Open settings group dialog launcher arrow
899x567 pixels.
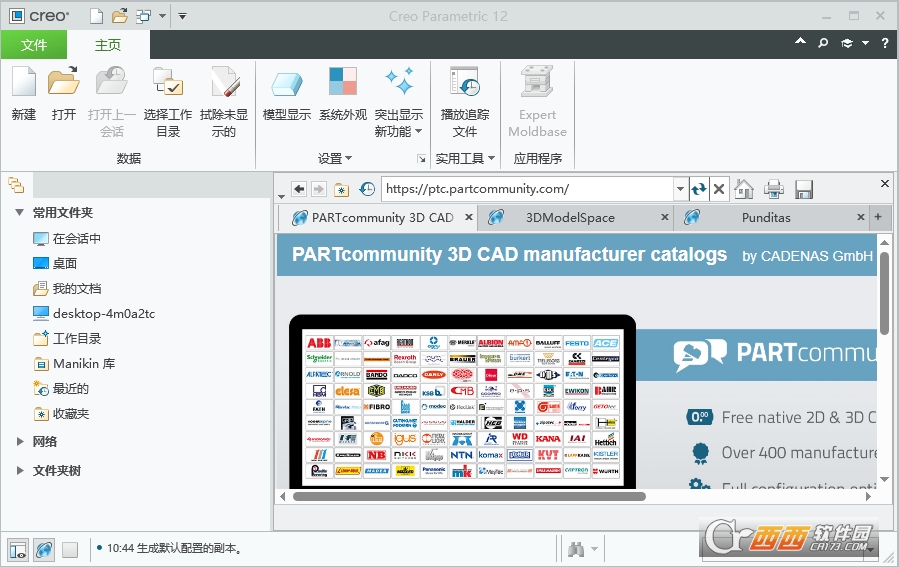(x=421, y=159)
